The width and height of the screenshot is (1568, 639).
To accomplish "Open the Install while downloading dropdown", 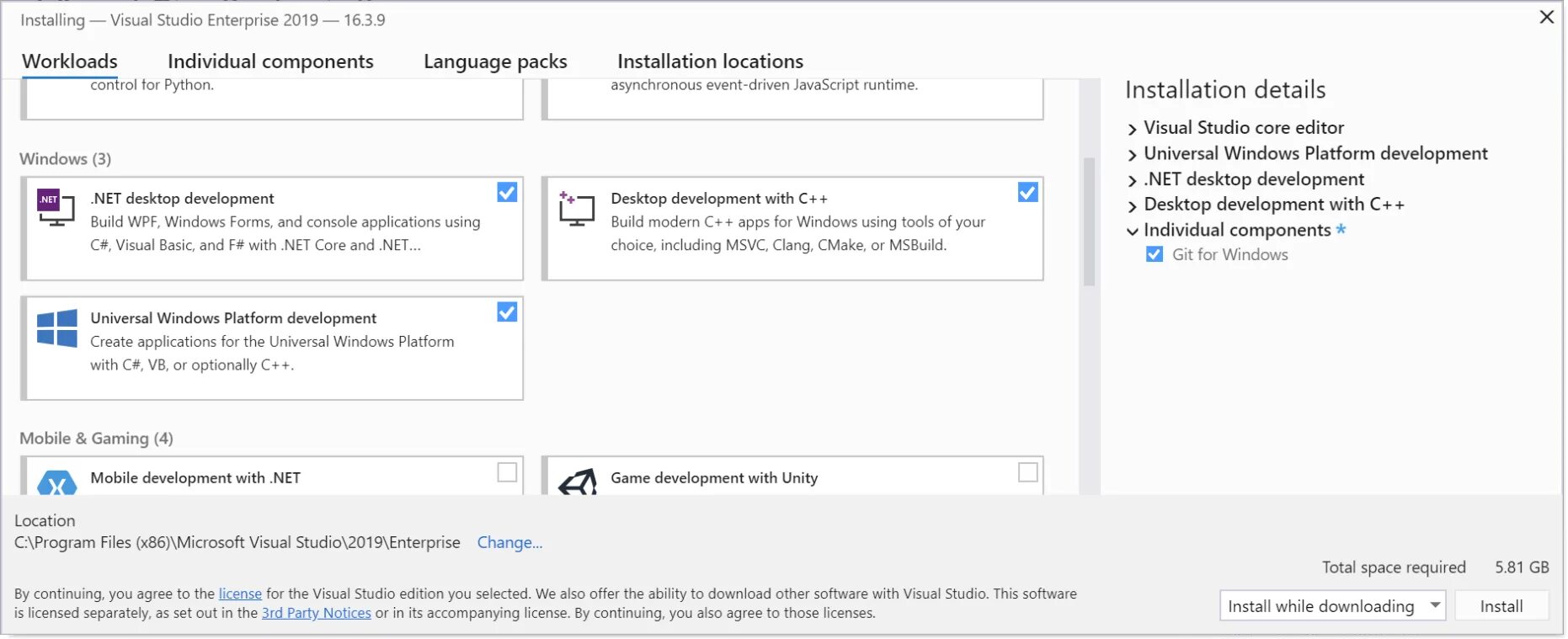I will tap(1435, 605).
